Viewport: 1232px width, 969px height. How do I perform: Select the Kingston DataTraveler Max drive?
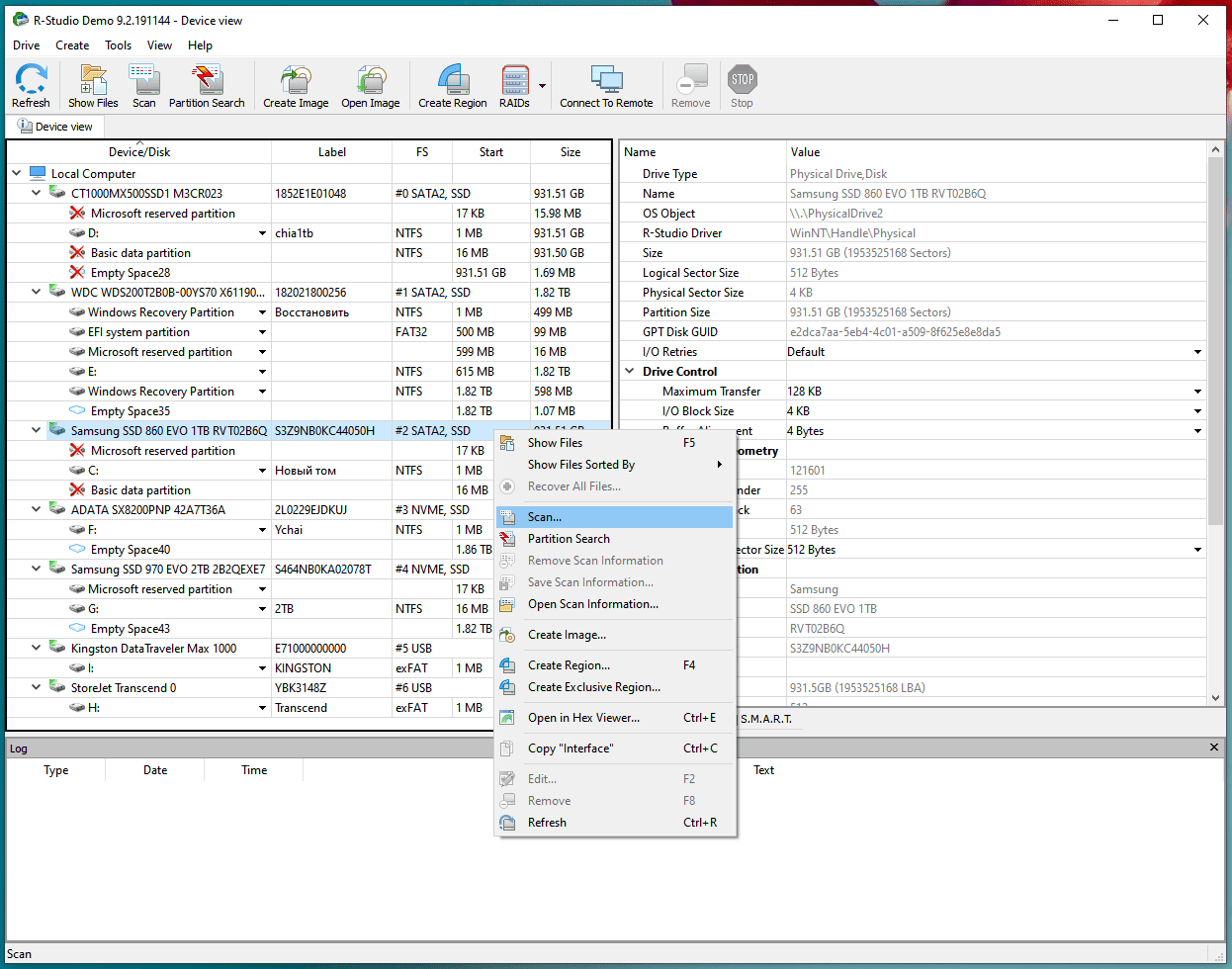153,649
